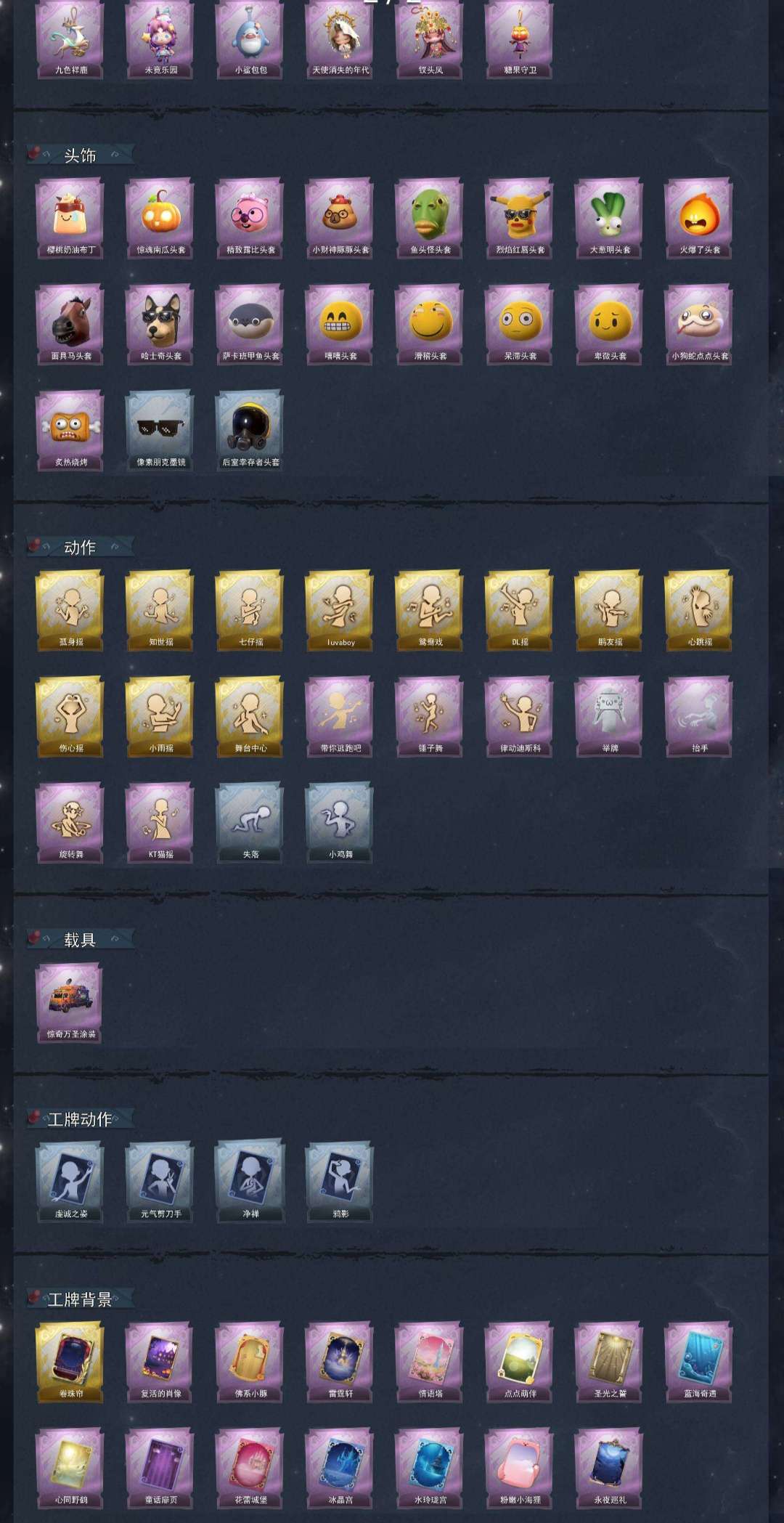Choose the gas mask 后室幸存者头套
784x1523 pixels.
pos(250,431)
